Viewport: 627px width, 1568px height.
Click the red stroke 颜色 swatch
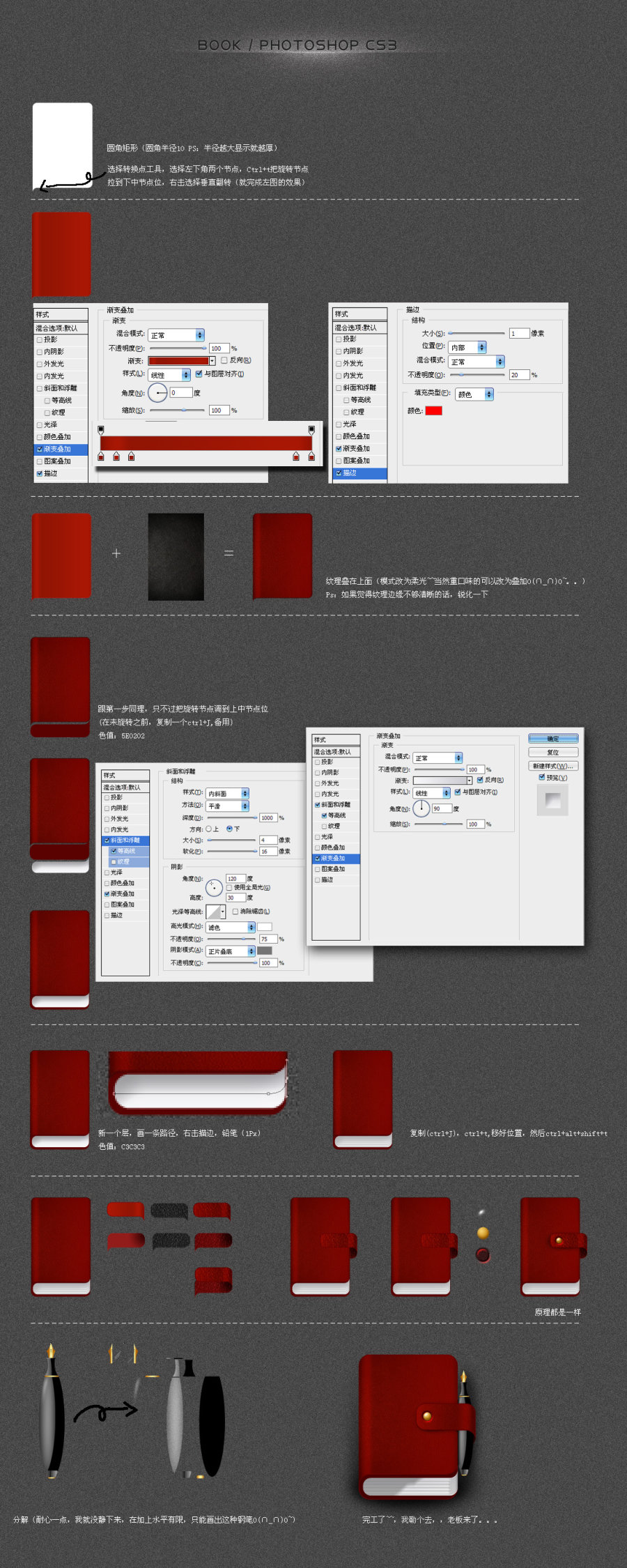(434, 410)
